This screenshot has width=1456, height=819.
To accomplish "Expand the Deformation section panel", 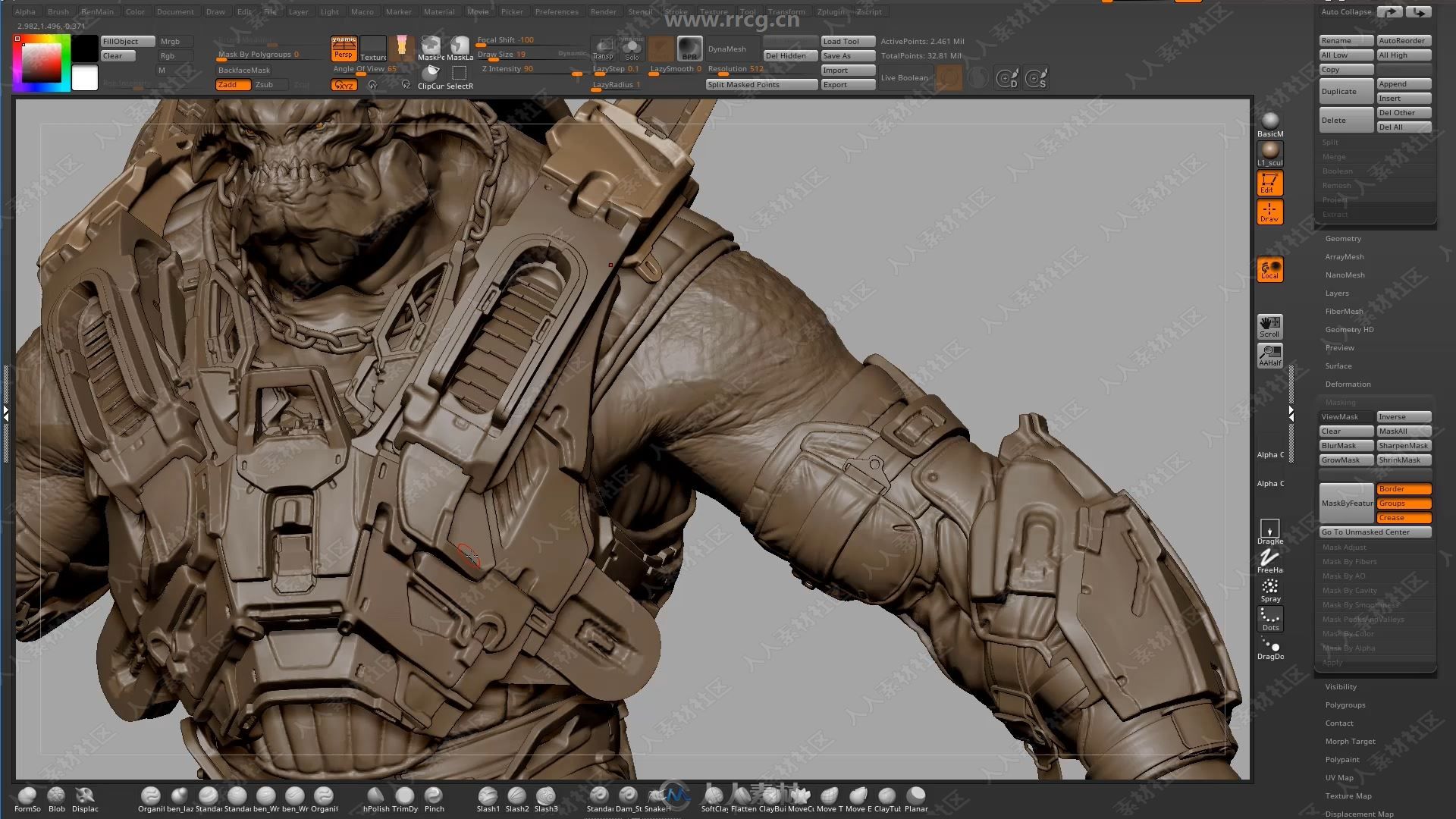I will pos(1349,384).
